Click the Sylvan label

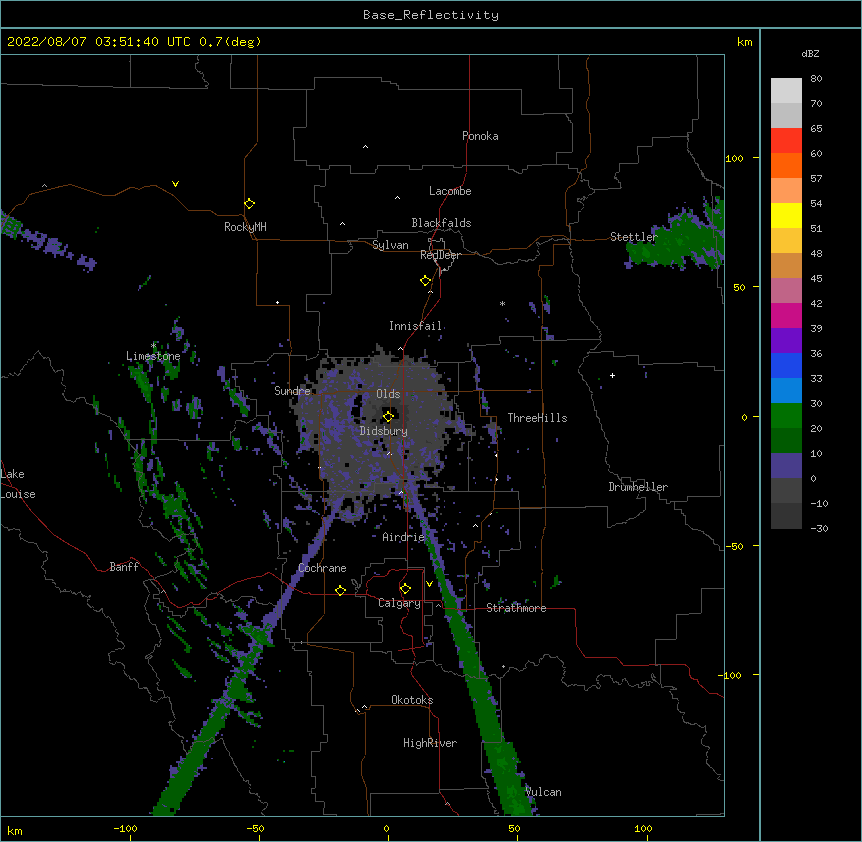[390, 245]
